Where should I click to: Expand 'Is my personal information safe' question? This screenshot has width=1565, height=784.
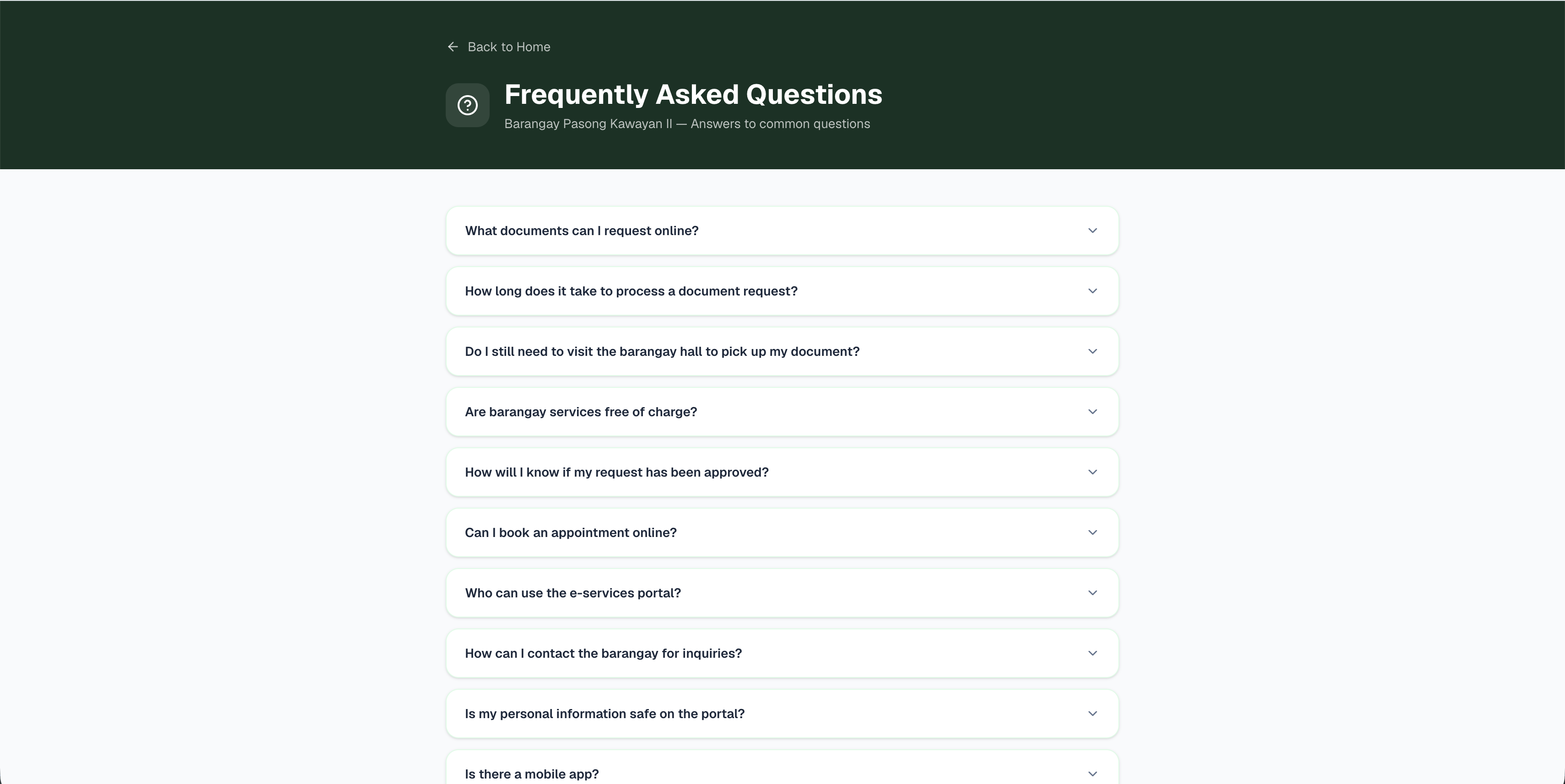[x=782, y=714]
